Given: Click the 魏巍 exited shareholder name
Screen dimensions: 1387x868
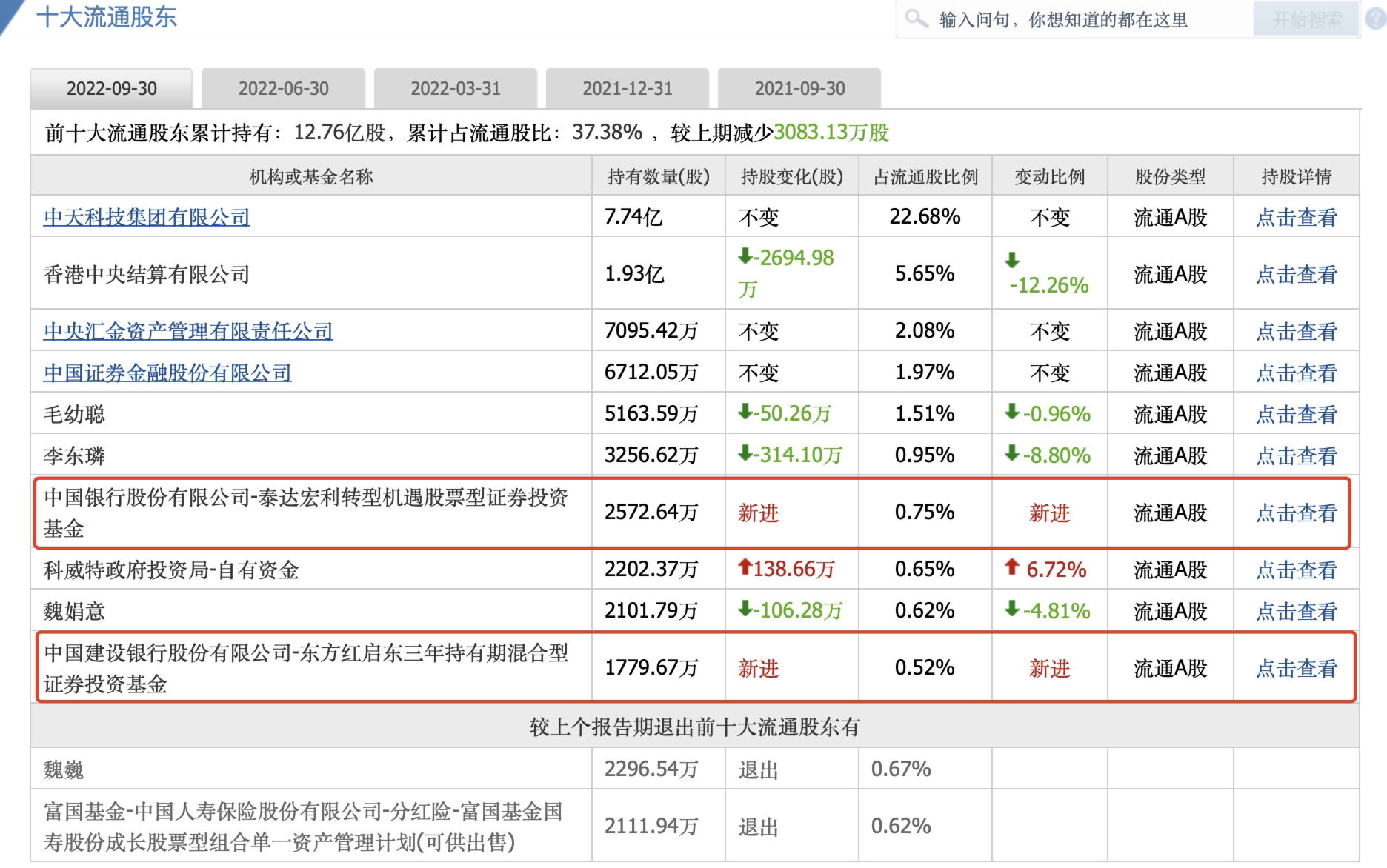Looking at the screenshot, I should (64, 770).
